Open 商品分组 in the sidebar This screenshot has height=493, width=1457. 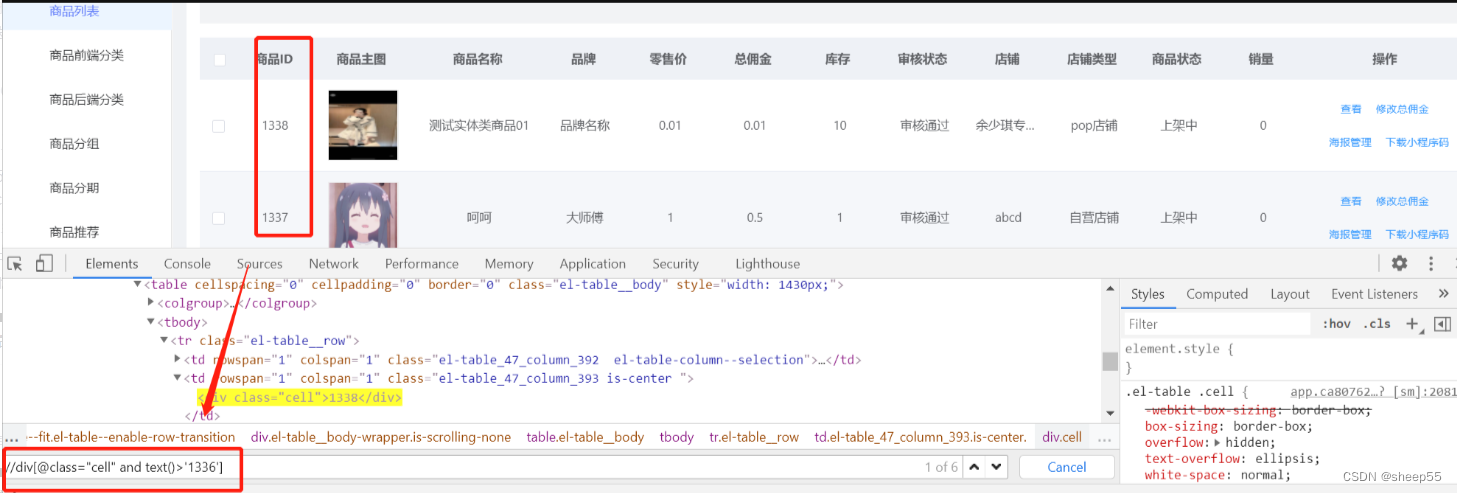tap(74, 143)
